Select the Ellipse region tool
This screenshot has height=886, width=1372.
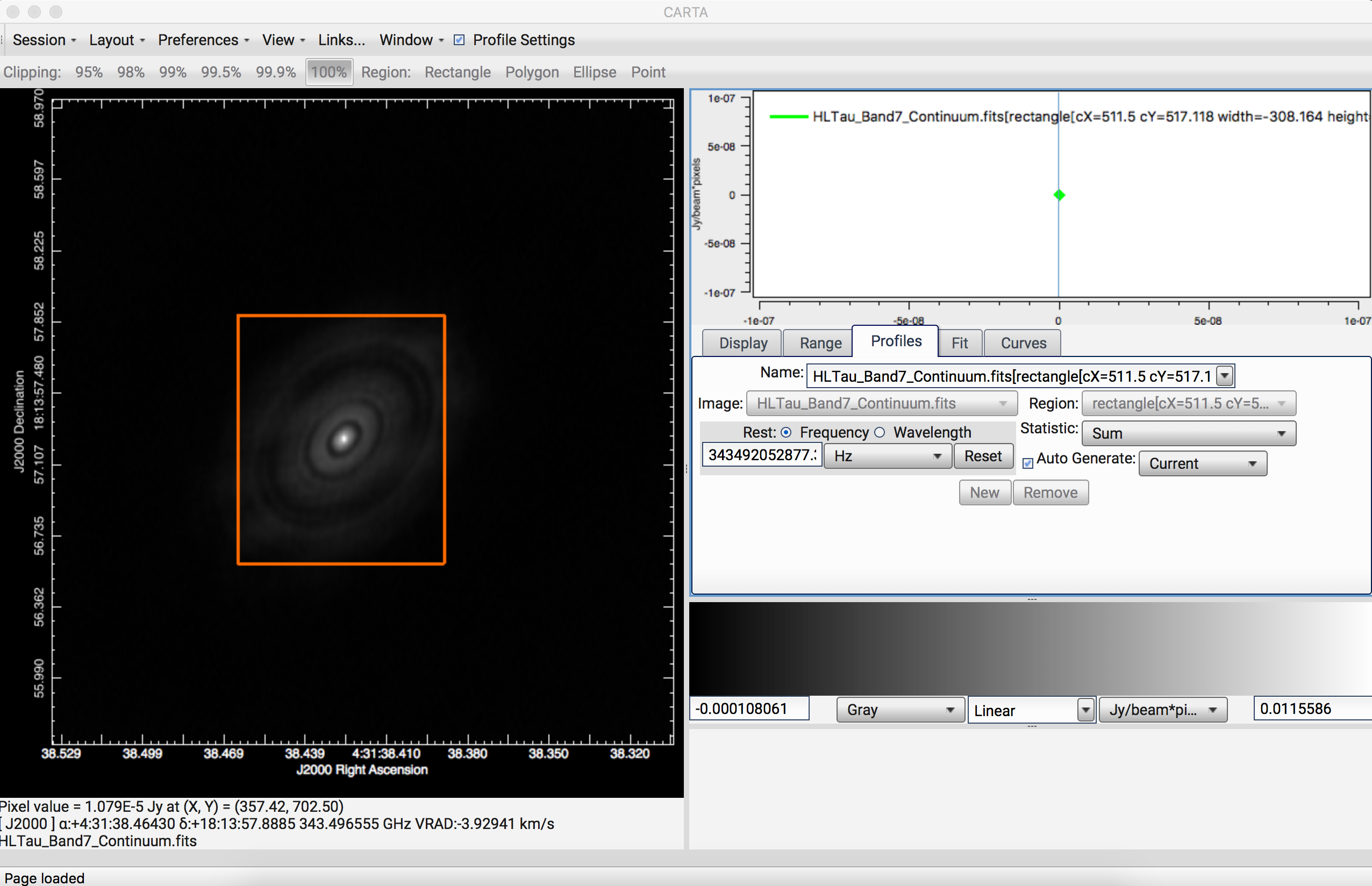click(x=594, y=72)
